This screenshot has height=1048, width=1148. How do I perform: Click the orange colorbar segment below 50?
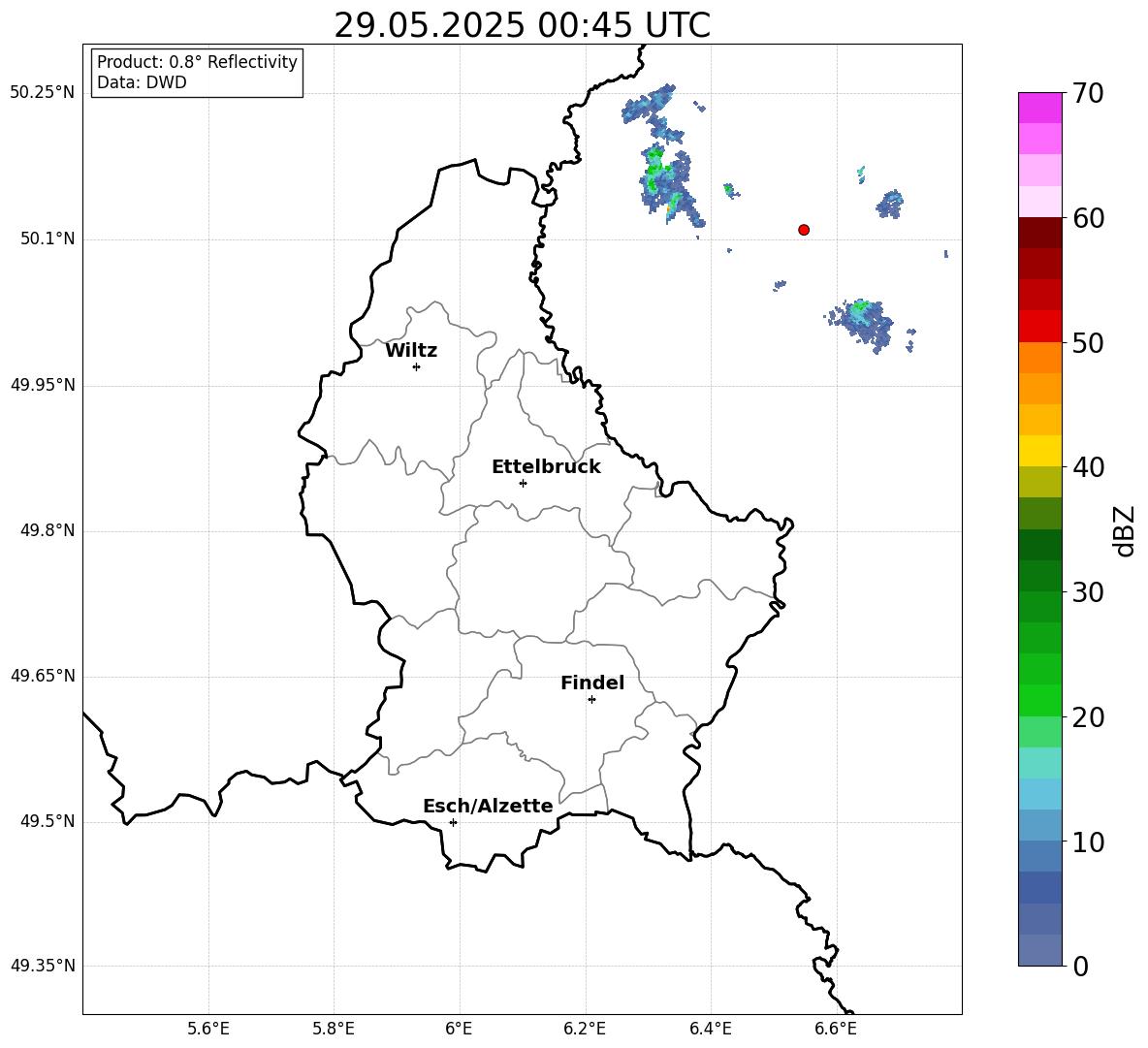pyautogui.click(x=1040, y=357)
